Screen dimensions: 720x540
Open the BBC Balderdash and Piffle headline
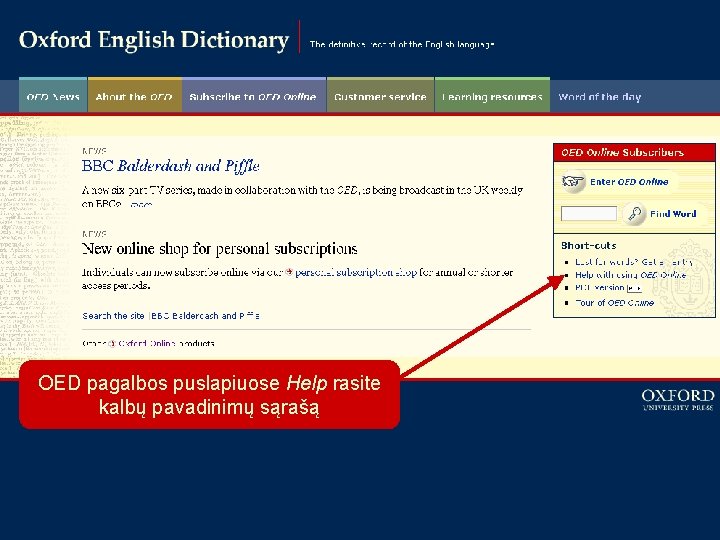tap(171, 166)
